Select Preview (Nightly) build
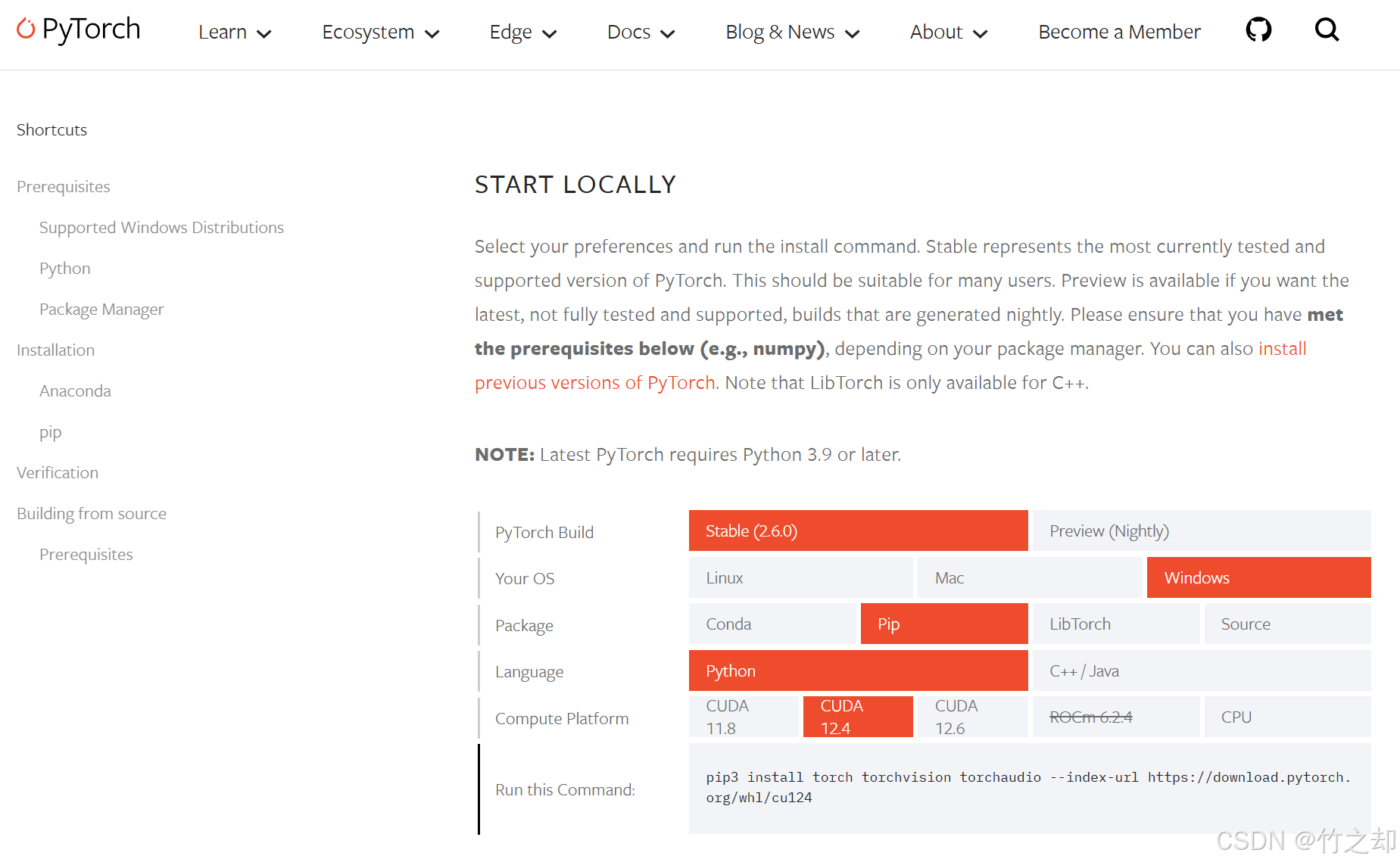The height and width of the screenshot is (865, 1400). tap(1202, 531)
